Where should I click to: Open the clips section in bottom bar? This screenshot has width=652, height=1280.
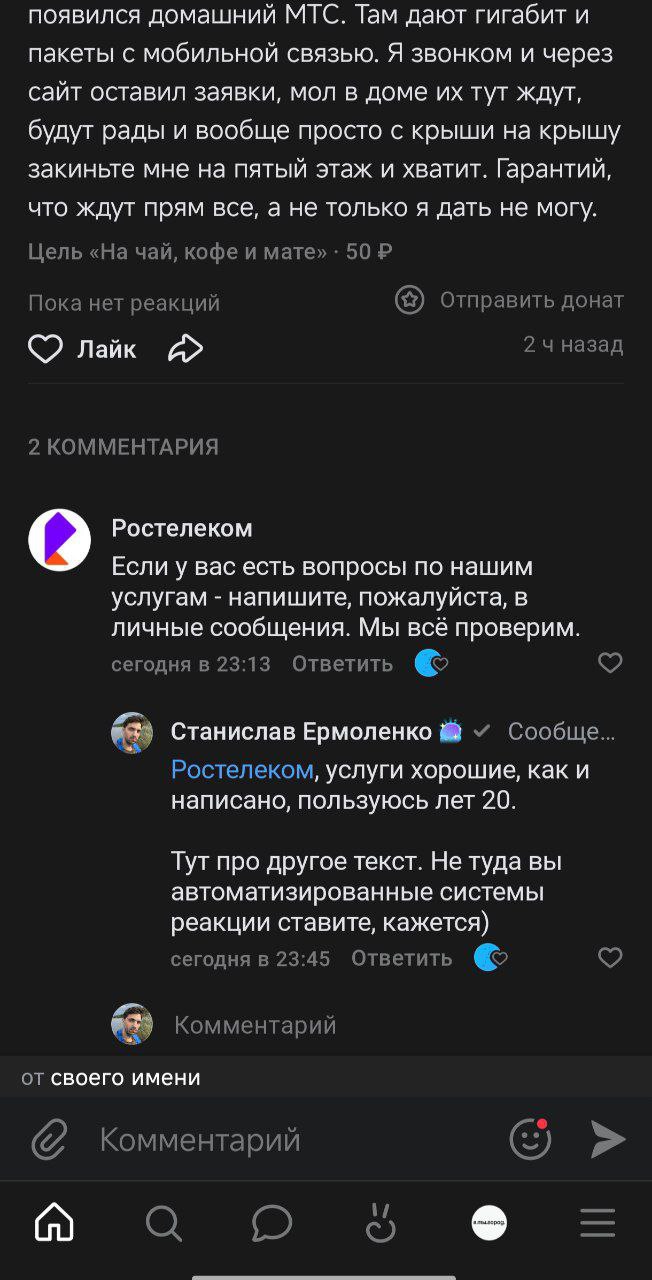tap(380, 1222)
